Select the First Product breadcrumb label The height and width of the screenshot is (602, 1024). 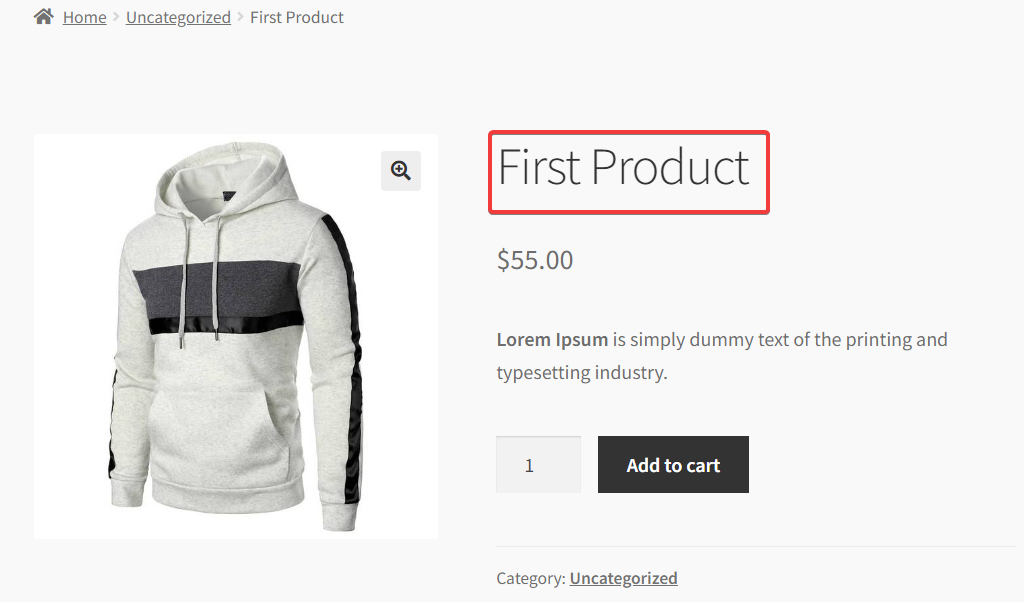pyautogui.click(x=296, y=17)
